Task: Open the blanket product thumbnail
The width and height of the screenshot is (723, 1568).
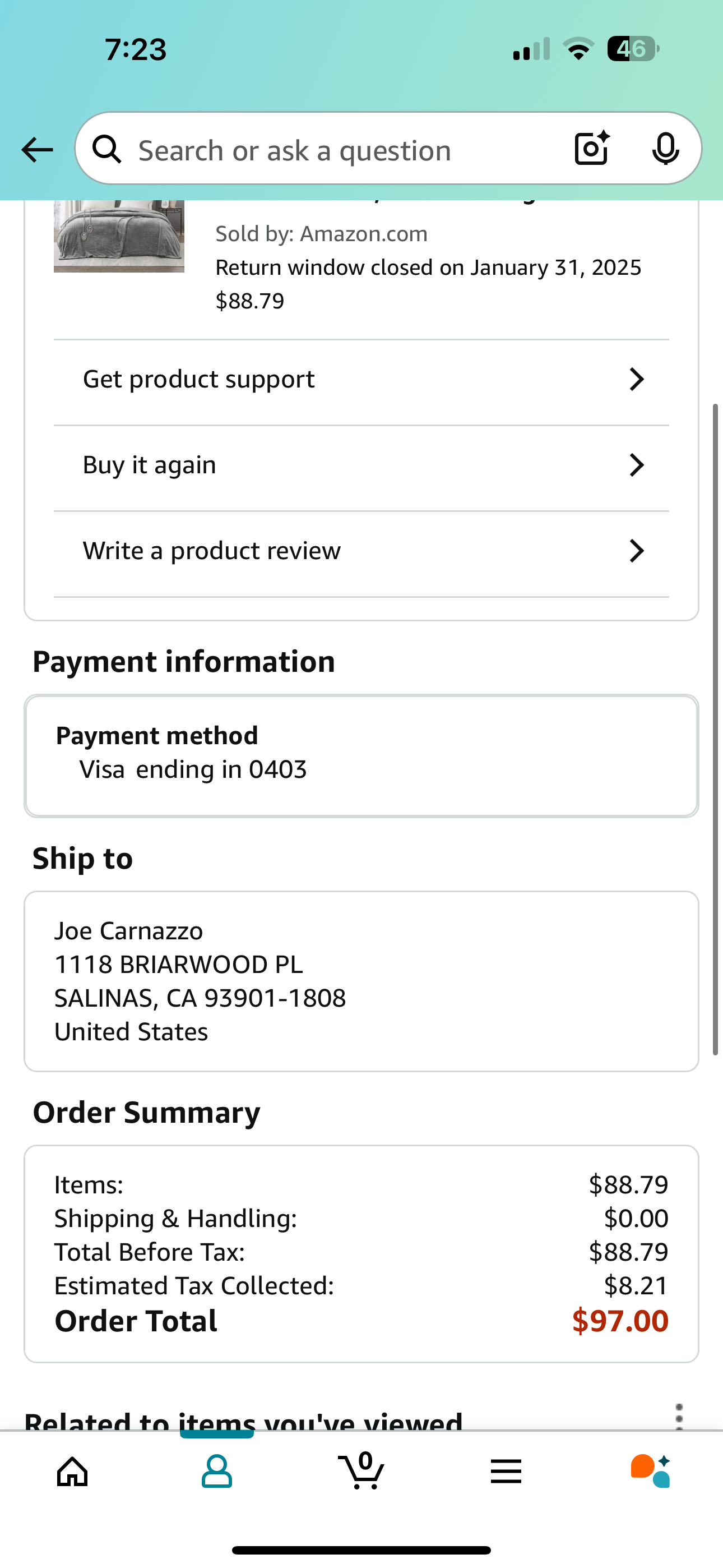Action: point(119,236)
